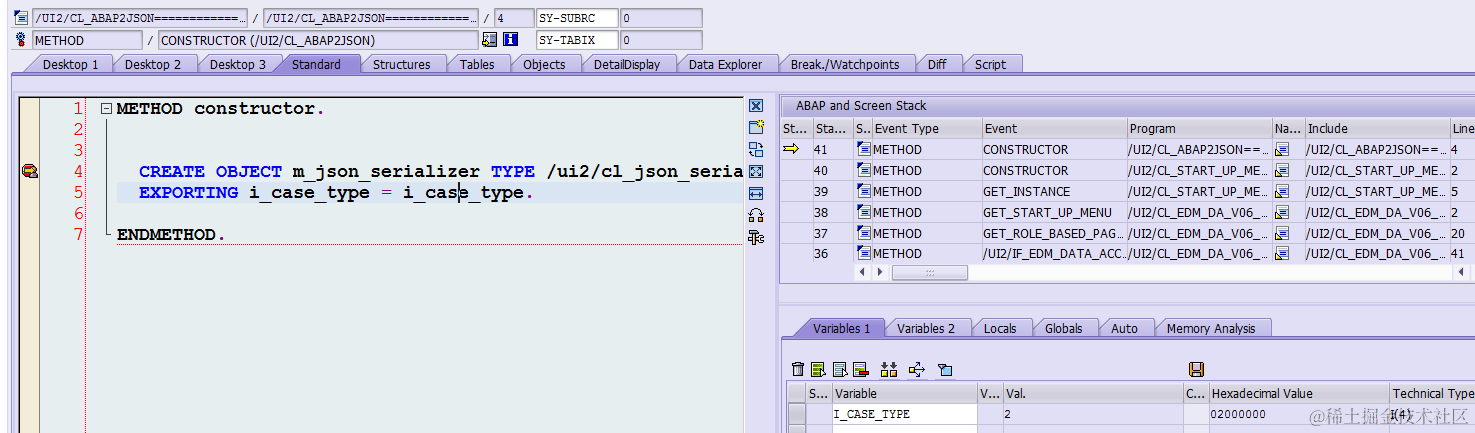The height and width of the screenshot is (433, 1475).
Task: Click the blue branching arrows icon in variables toolbar
Action: [x=917, y=370]
